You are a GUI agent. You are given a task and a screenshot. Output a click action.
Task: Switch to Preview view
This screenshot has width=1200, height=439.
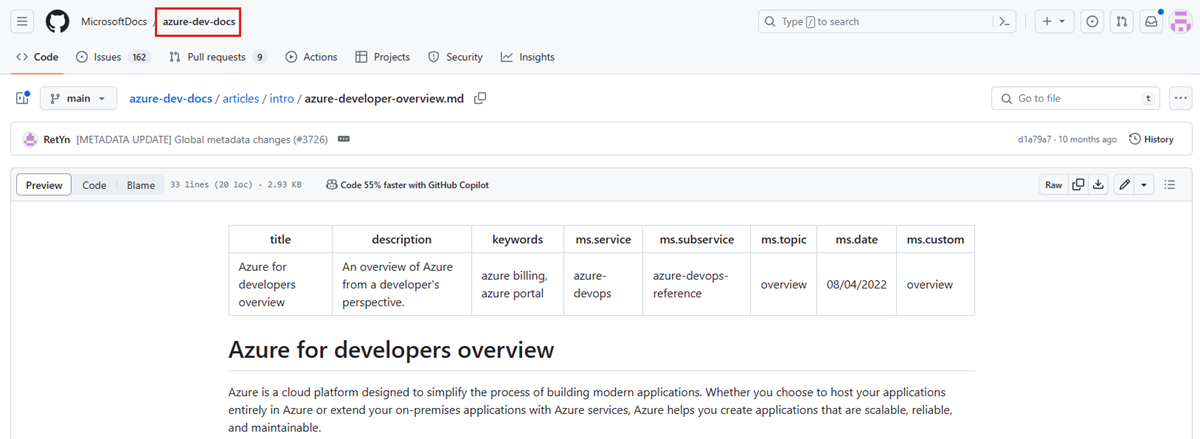click(44, 185)
